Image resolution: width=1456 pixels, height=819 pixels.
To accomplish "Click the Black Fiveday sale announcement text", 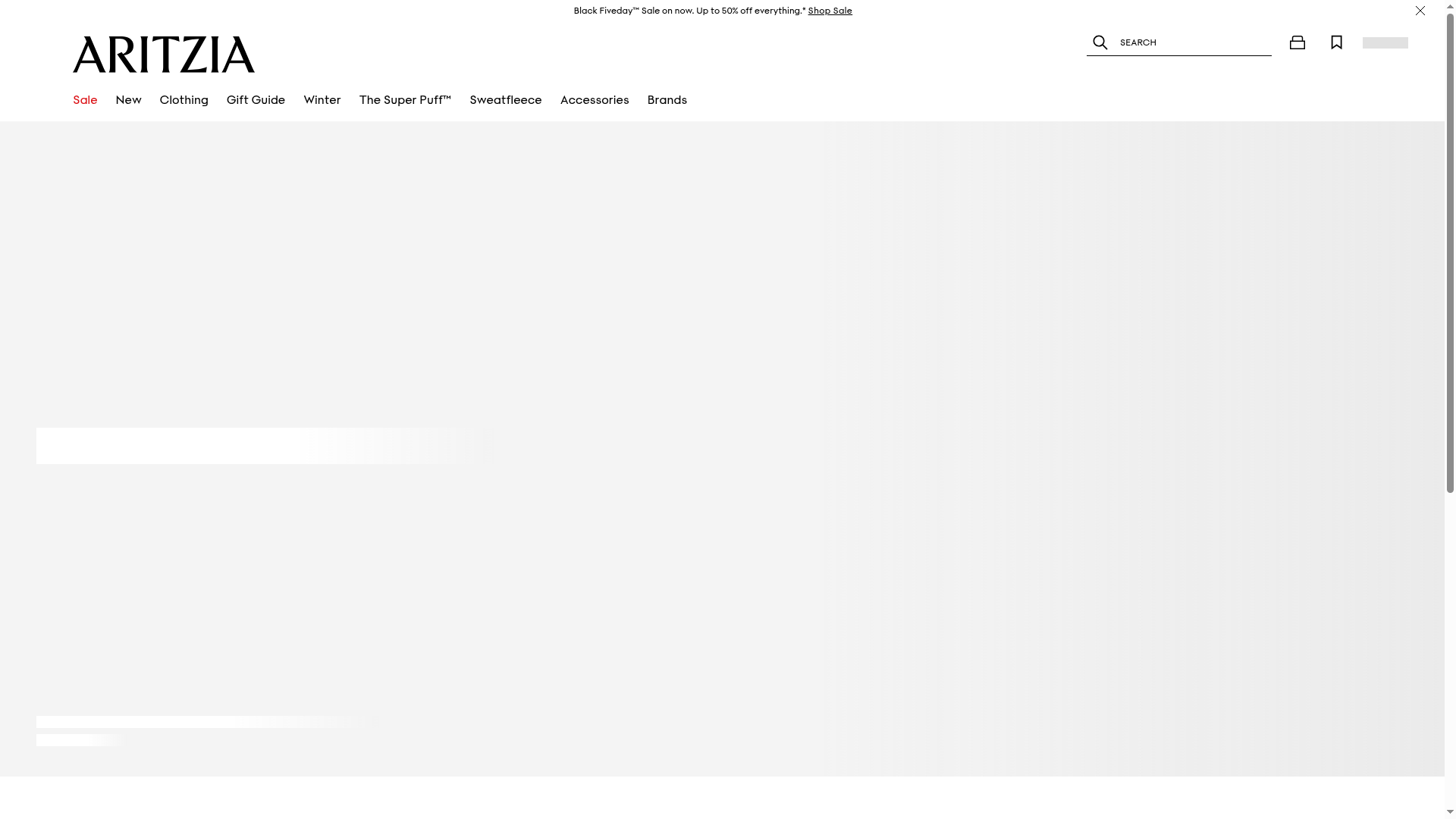I will (688, 10).
